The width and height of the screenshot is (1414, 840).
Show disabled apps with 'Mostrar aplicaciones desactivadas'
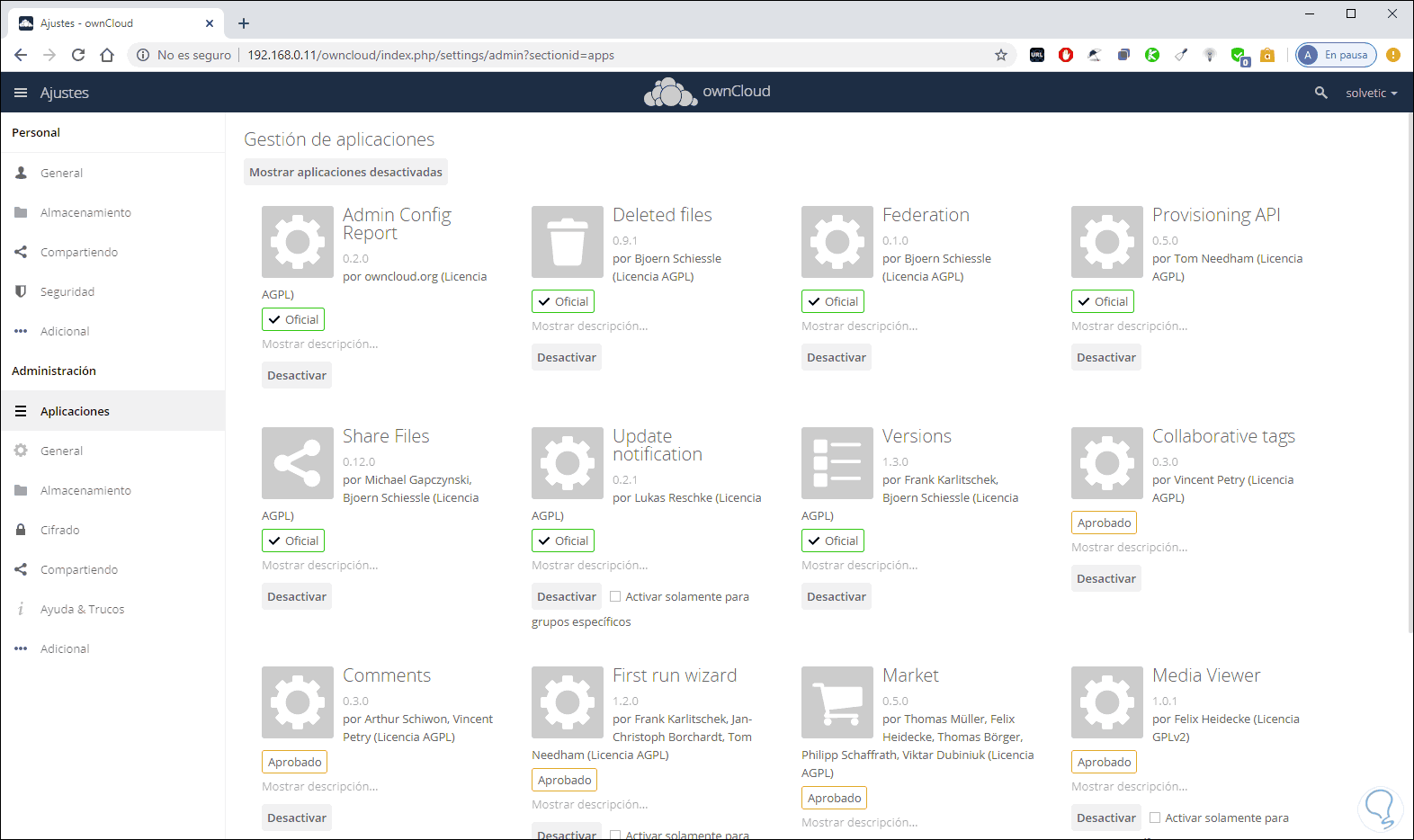[345, 172]
